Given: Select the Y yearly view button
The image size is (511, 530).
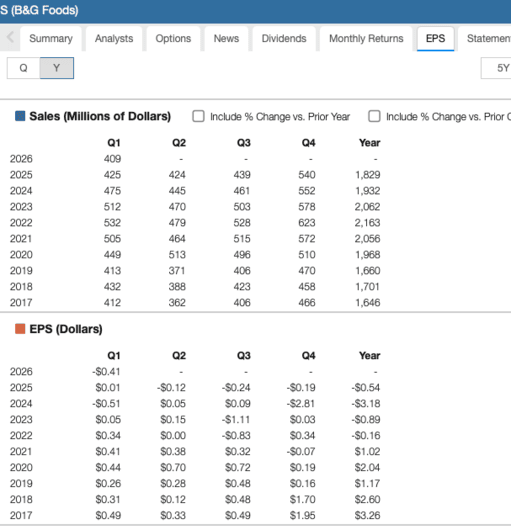Looking at the screenshot, I should coord(56,68).
